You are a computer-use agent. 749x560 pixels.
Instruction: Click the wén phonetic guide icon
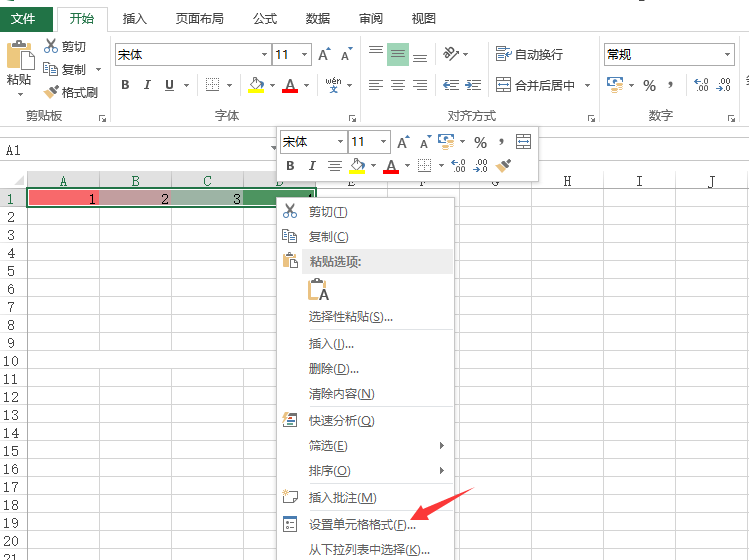click(x=333, y=85)
